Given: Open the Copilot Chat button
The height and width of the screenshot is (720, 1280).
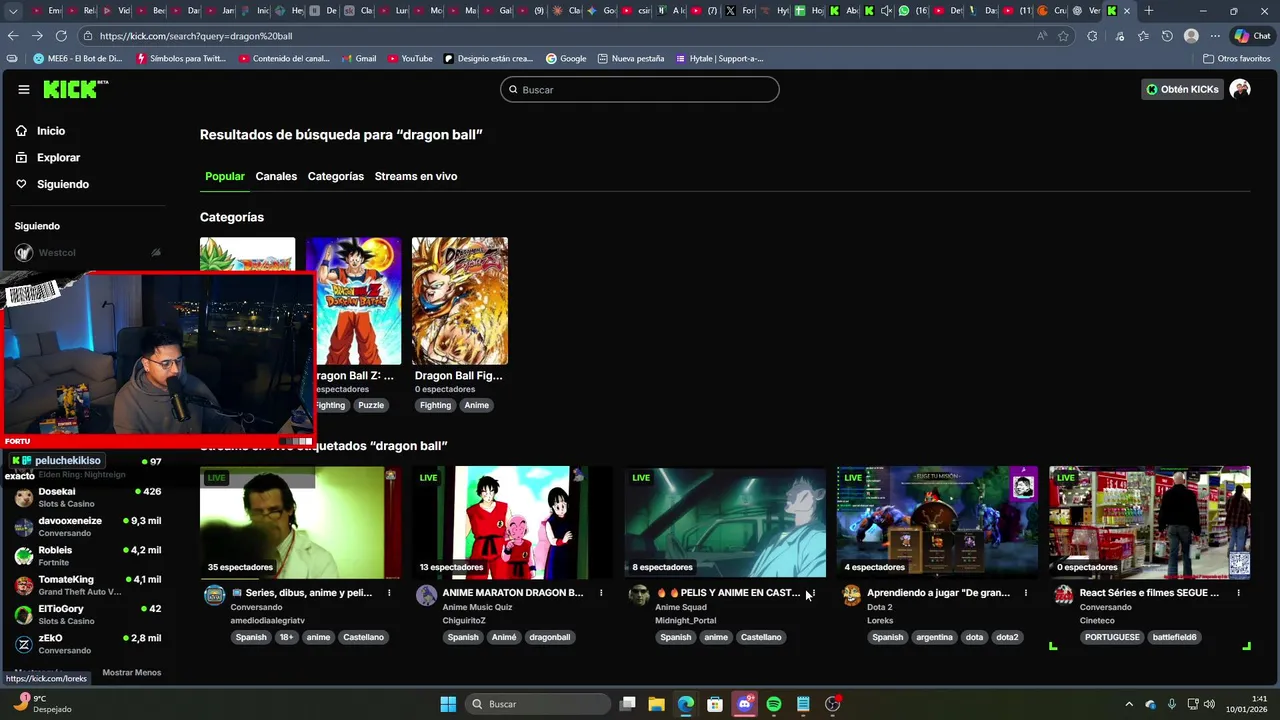Looking at the screenshot, I should pyautogui.click(x=1254, y=36).
